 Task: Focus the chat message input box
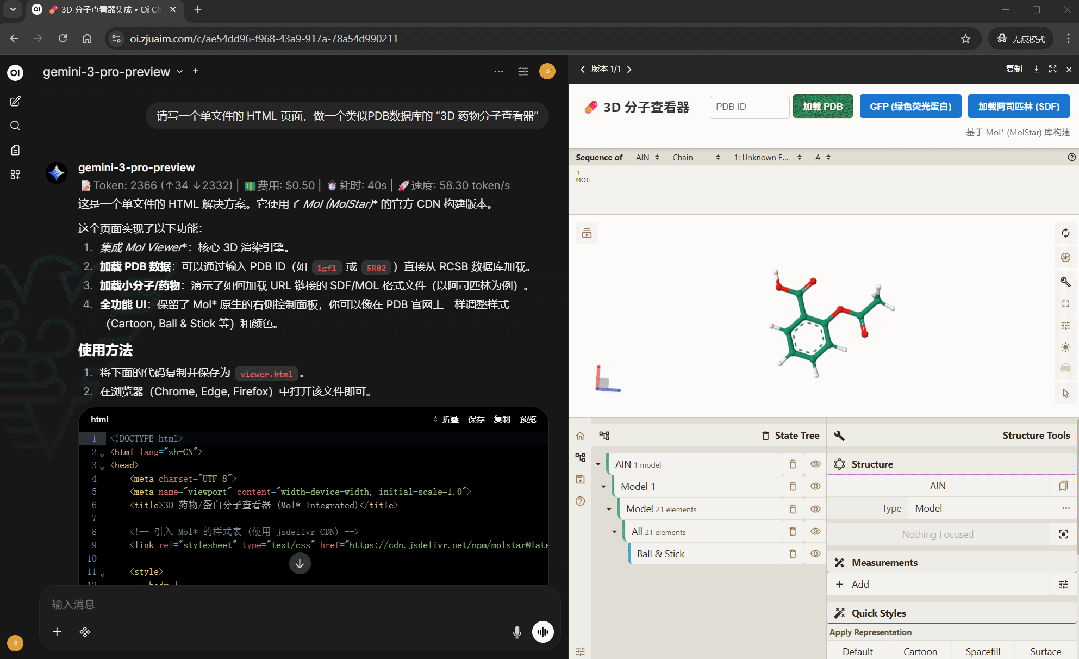click(x=300, y=604)
